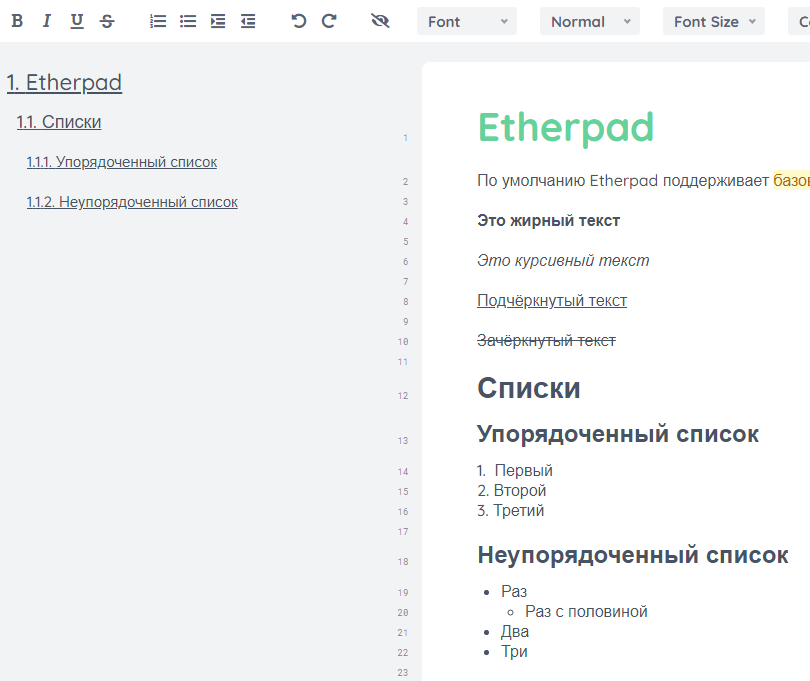
Task: Click the 'Упорядоченный список' document heading
Action: coord(618,434)
